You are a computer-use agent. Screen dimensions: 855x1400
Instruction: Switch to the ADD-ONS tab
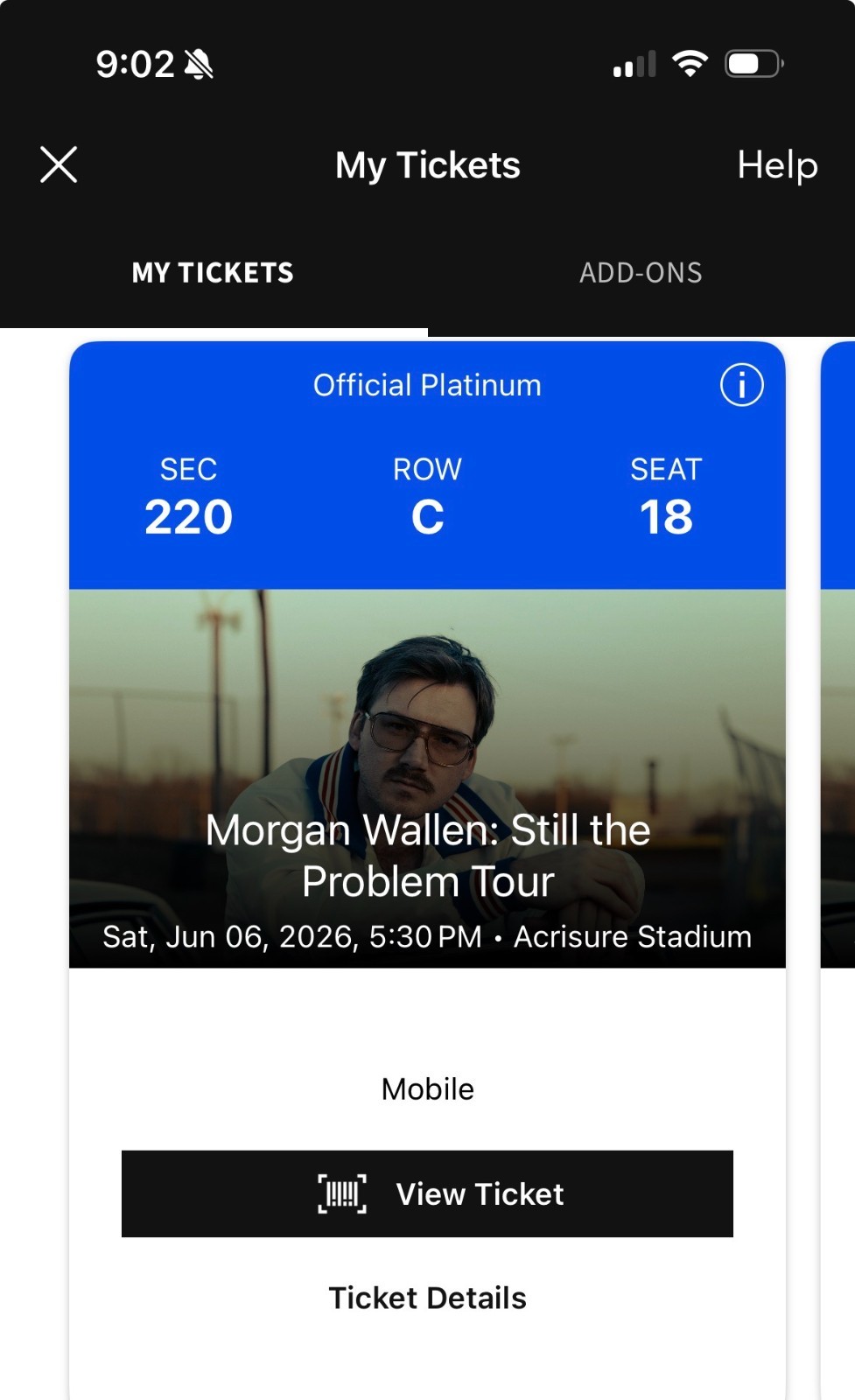[x=641, y=272]
